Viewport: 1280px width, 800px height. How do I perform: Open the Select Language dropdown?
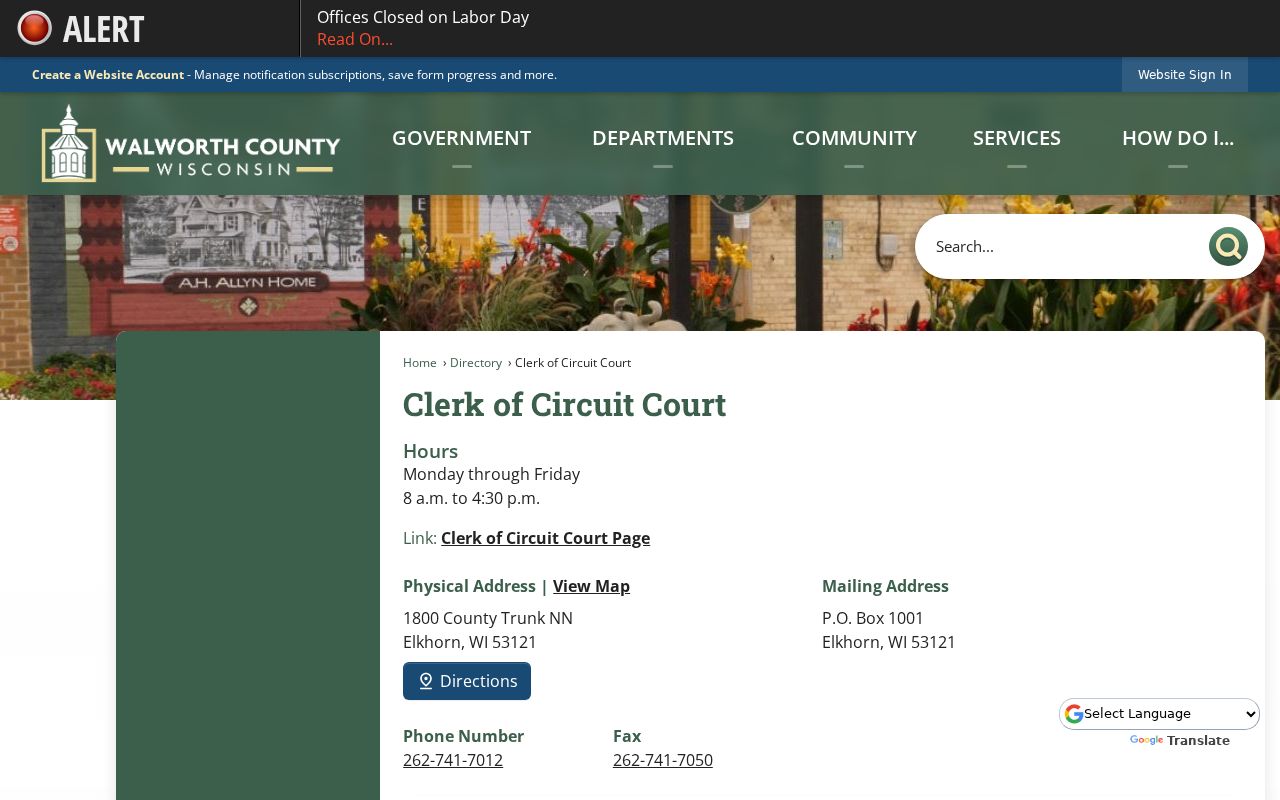tap(1160, 714)
